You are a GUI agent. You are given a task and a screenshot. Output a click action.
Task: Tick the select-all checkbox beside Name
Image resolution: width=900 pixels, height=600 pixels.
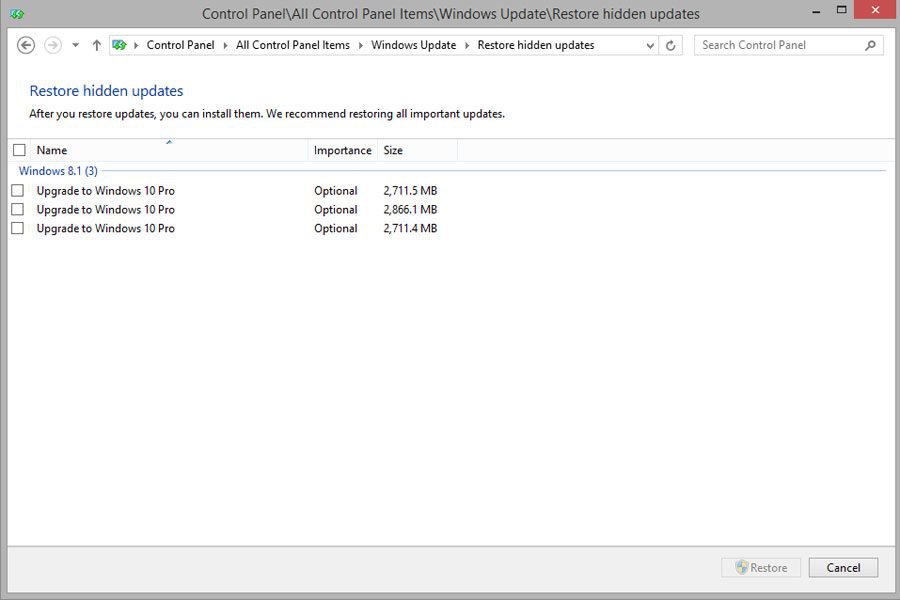(19, 150)
